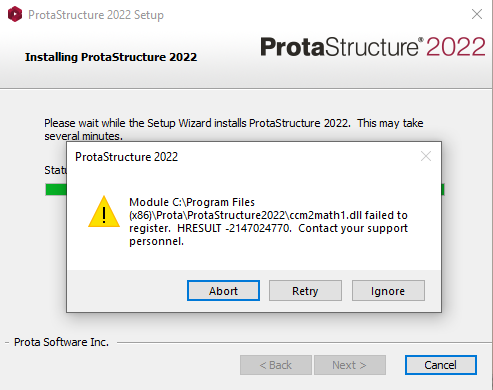Screen dimensions: 493x390
Task: Click the progress bar's right end
Action: pyautogui.click(x=443, y=189)
